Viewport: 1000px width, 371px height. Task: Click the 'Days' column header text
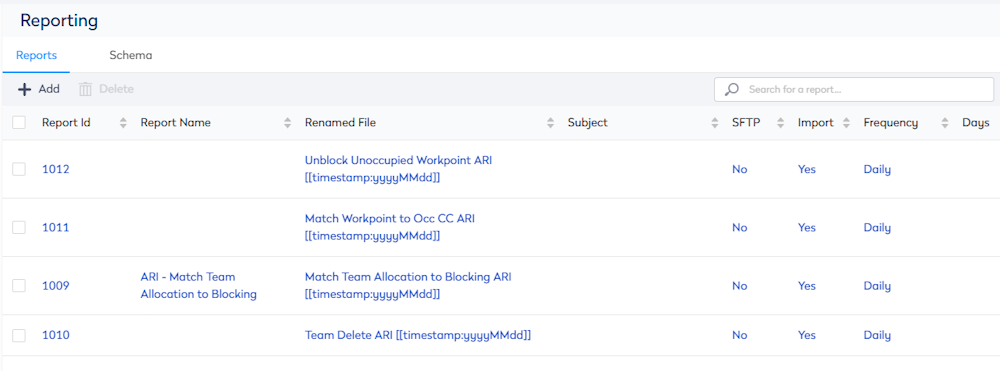coord(976,122)
